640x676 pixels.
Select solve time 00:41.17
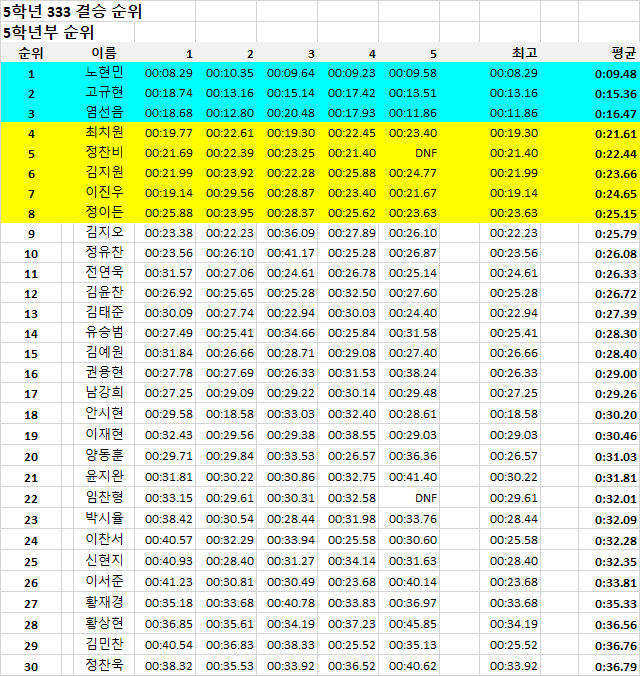click(291, 253)
